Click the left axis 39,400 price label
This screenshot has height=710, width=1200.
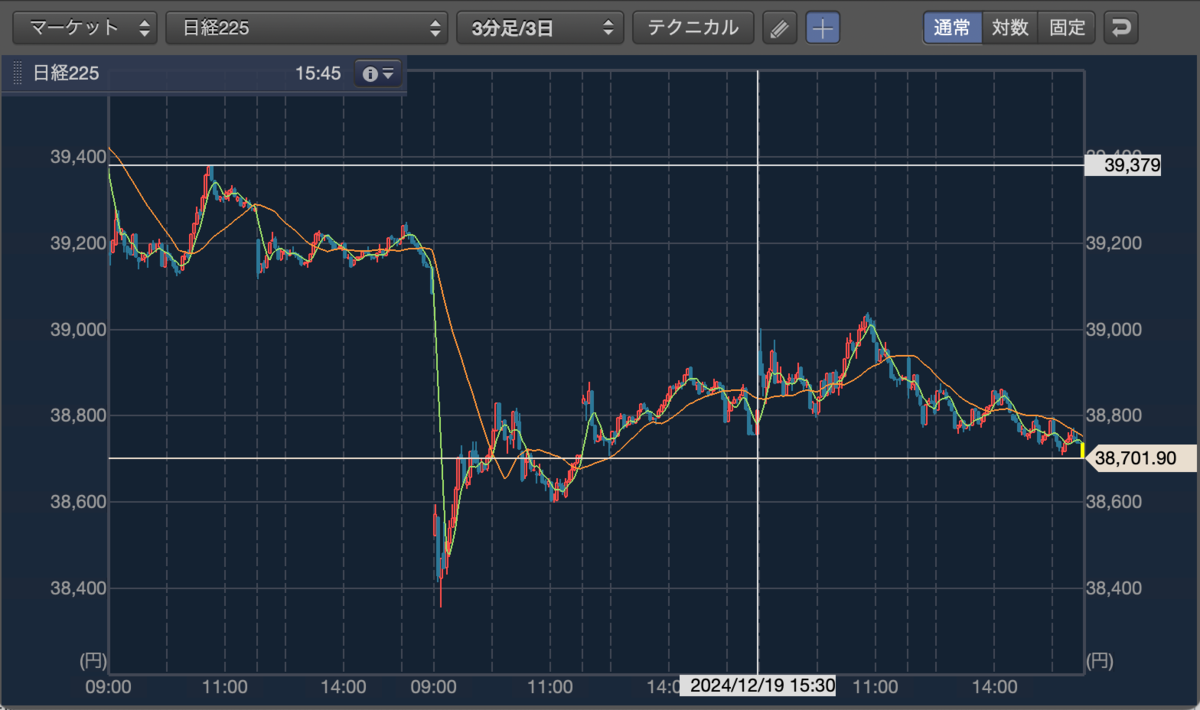pos(78,157)
